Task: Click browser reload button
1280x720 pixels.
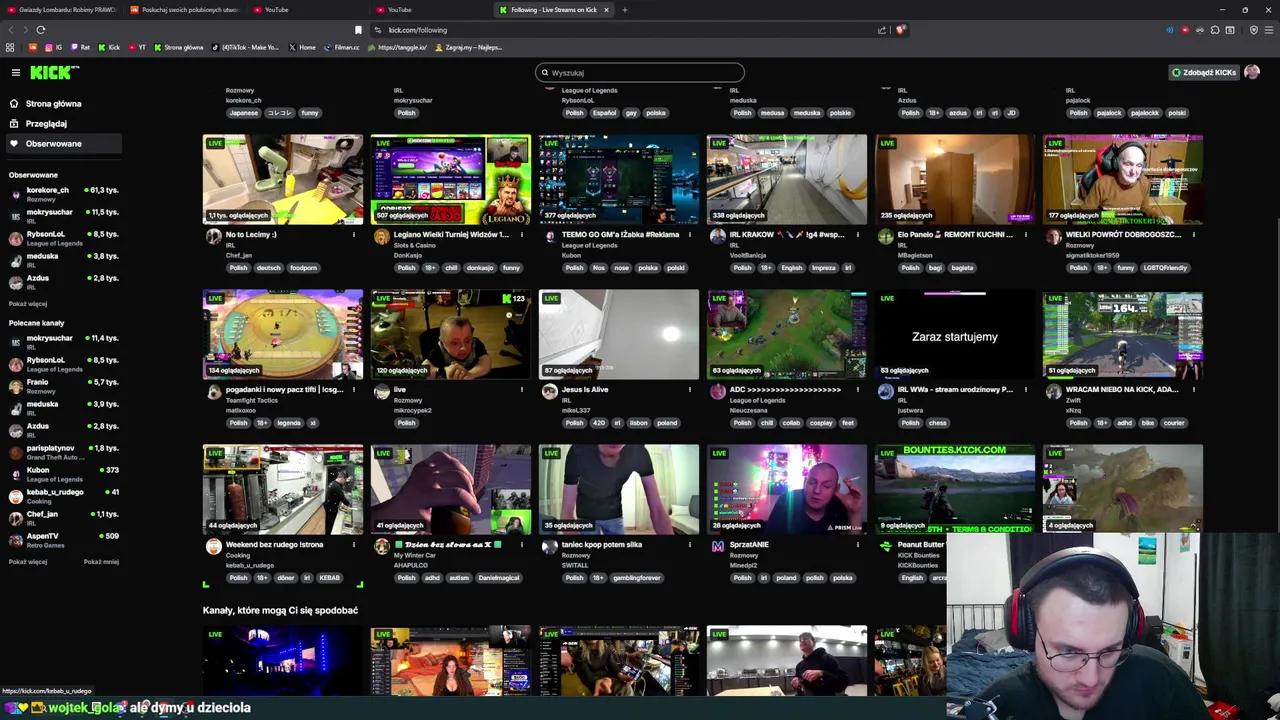Action: [x=40, y=30]
